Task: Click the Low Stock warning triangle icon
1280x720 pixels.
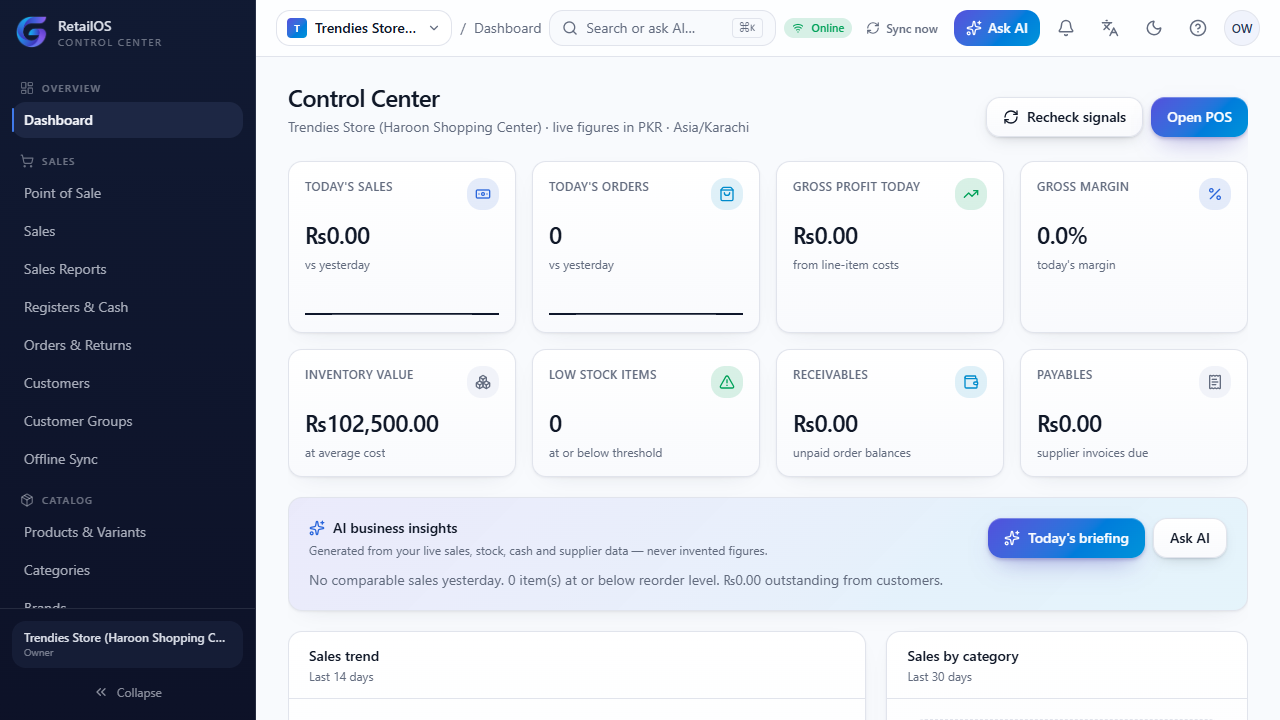Action: pyautogui.click(x=727, y=382)
